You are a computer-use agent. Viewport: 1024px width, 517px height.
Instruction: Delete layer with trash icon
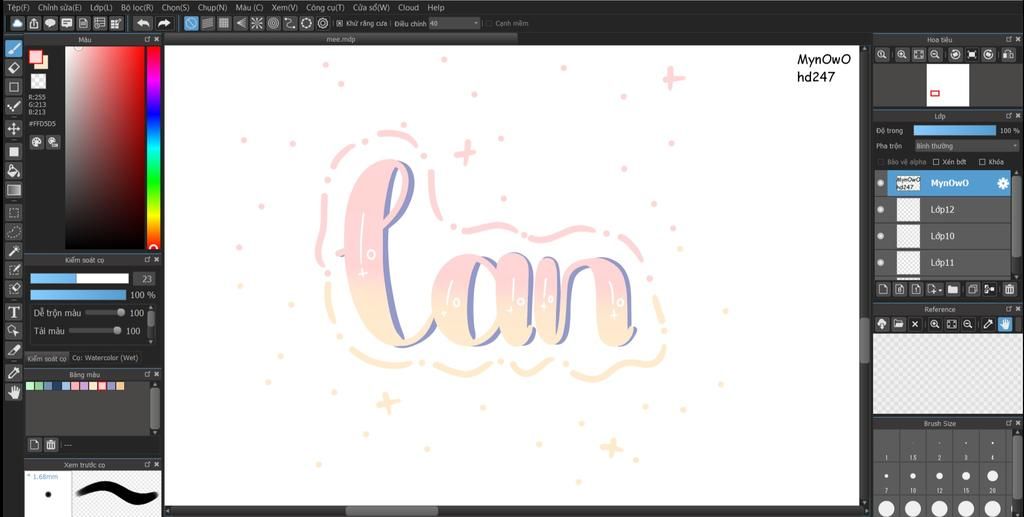click(x=1010, y=289)
